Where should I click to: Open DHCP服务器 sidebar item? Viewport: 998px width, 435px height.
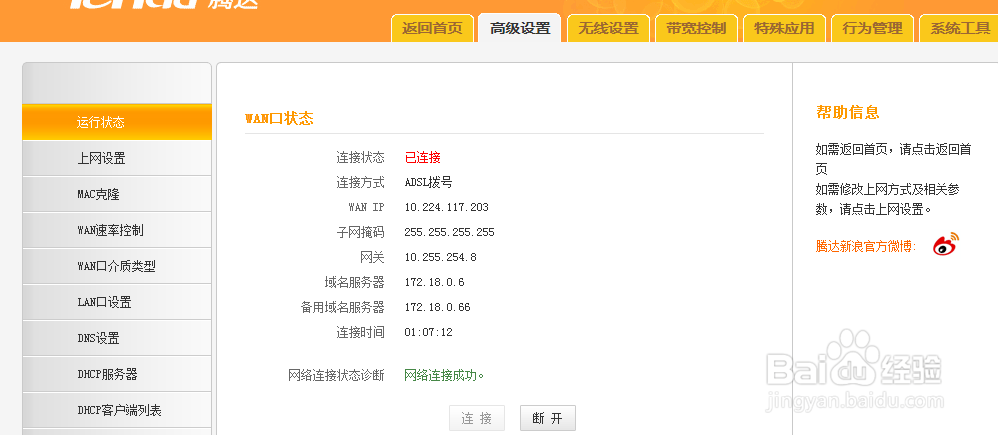coord(117,374)
